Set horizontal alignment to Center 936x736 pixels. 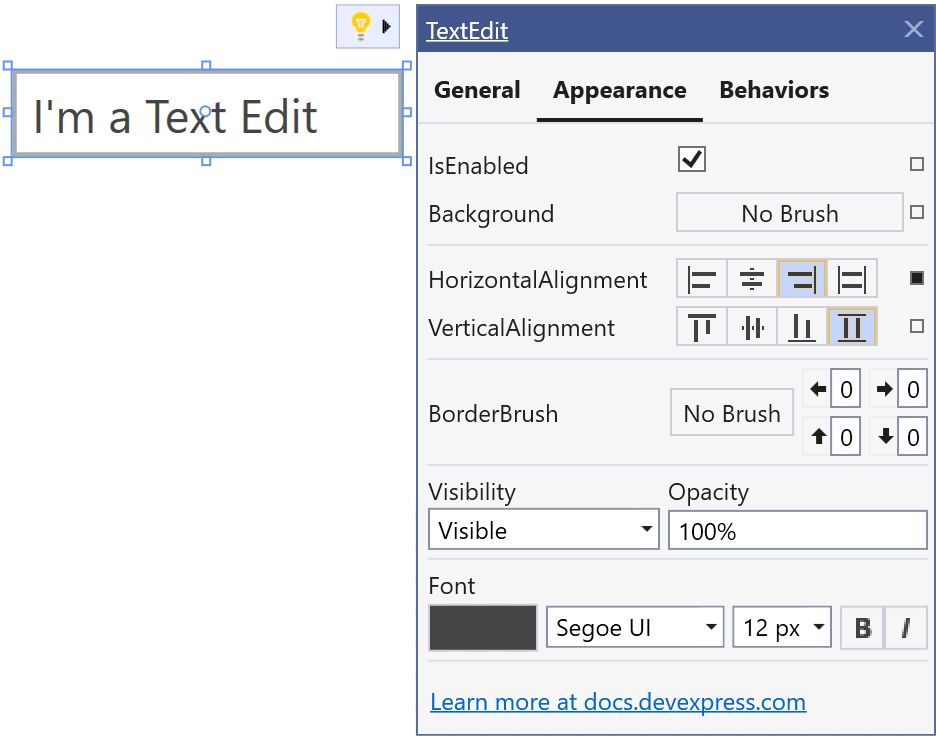coord(752,279)
